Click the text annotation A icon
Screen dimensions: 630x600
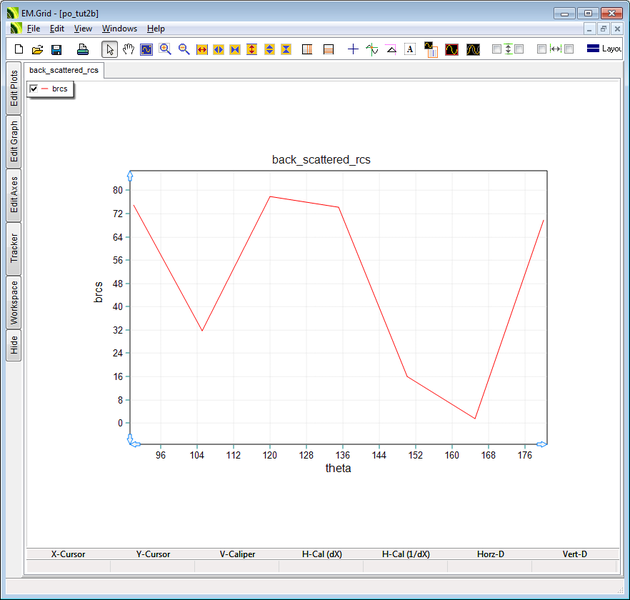pos(410,49)
